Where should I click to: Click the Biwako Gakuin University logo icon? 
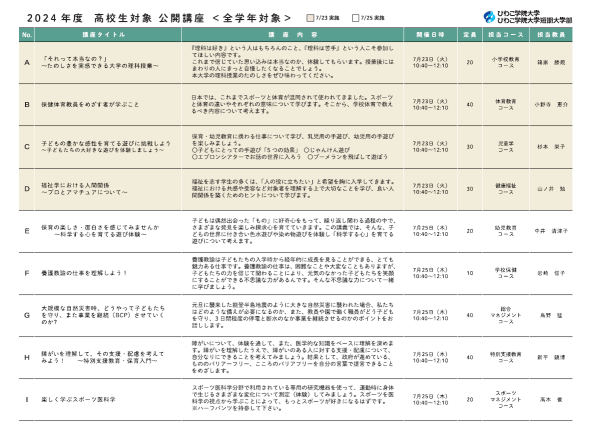(489, 17)
